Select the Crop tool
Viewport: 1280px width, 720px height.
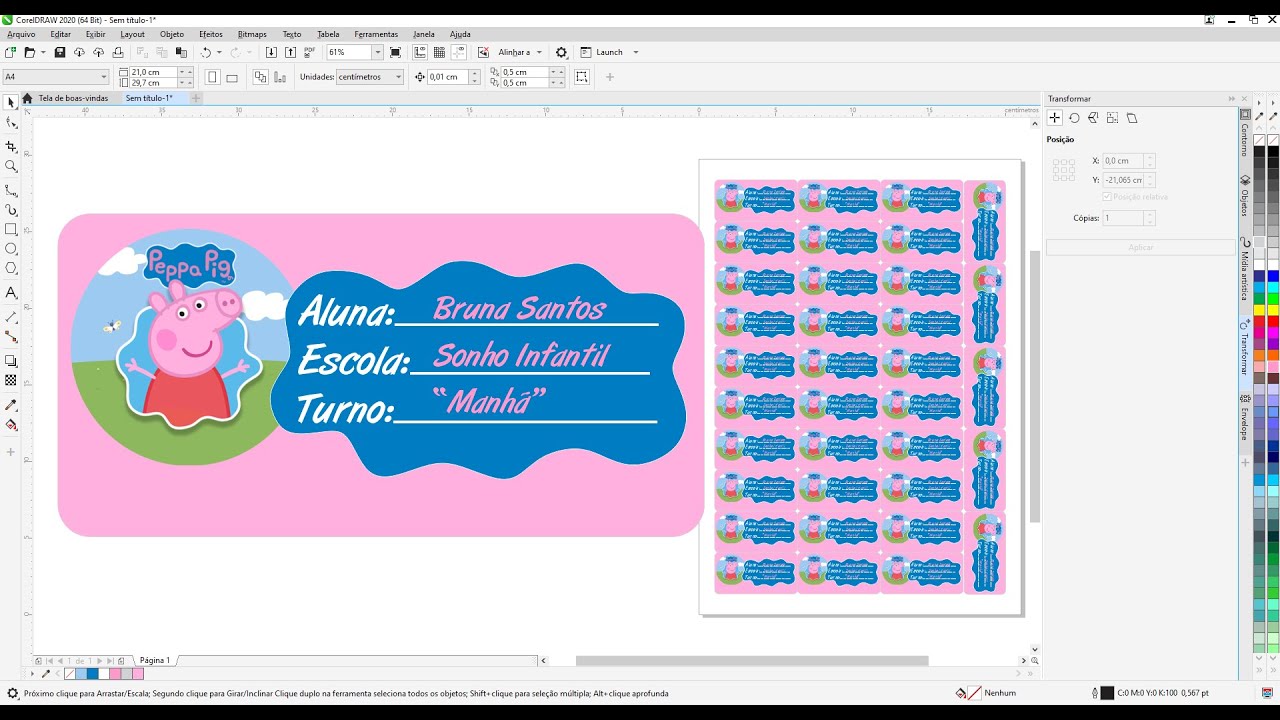11,146
